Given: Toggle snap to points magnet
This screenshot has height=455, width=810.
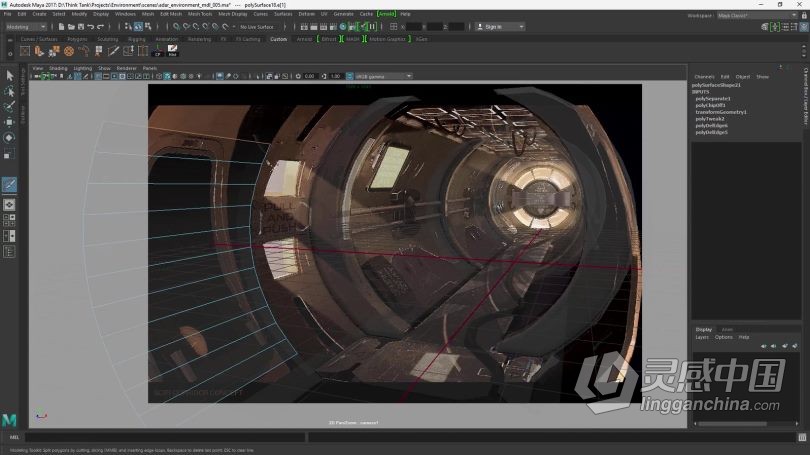Looking at the screenshot, I should [x=196, y=26].
